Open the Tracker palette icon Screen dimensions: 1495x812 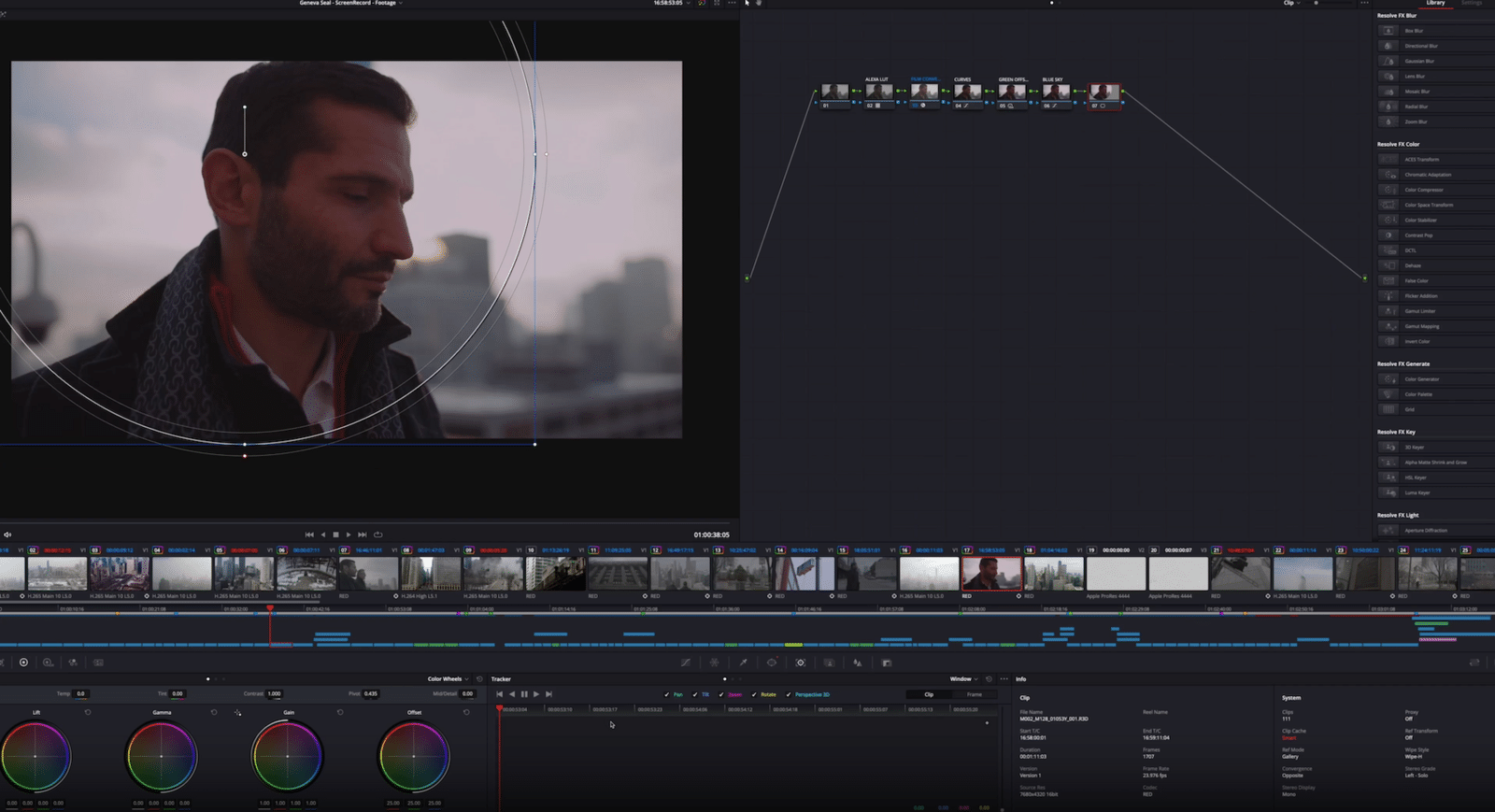(x=801, y=662)
